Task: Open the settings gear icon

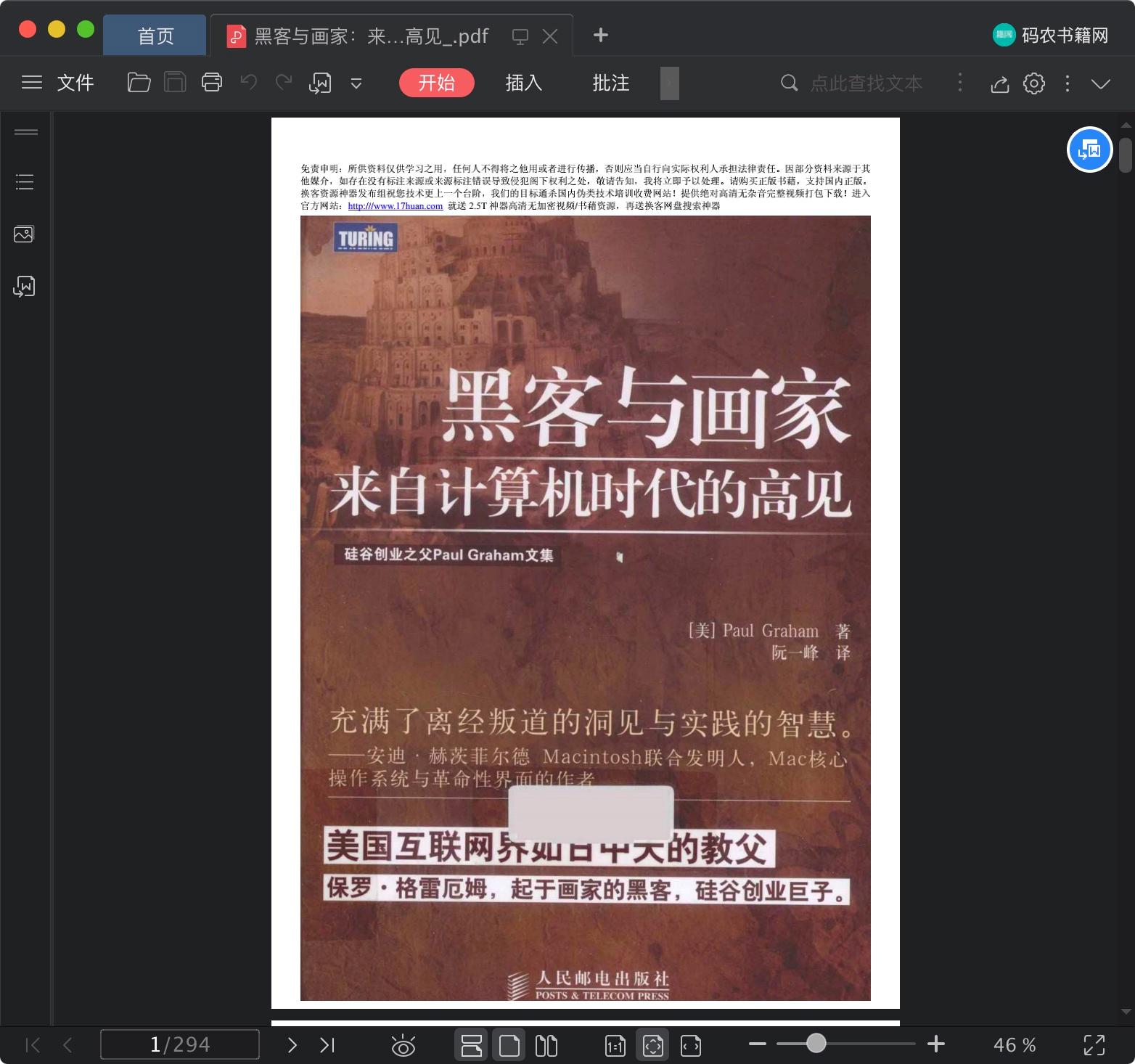Action: pyautogui.click(x=1034, y=83)
